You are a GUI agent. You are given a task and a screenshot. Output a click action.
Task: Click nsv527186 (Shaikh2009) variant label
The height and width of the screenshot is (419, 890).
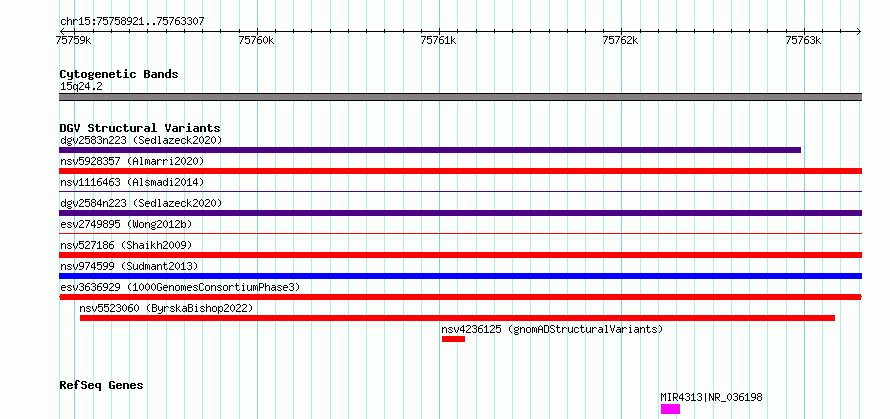click(126, 245)
